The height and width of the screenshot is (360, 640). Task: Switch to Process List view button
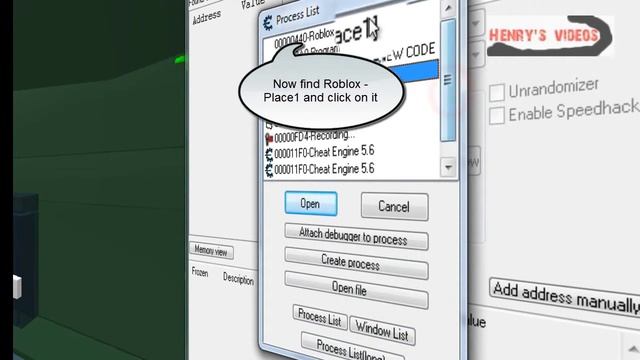pos(320,318)
